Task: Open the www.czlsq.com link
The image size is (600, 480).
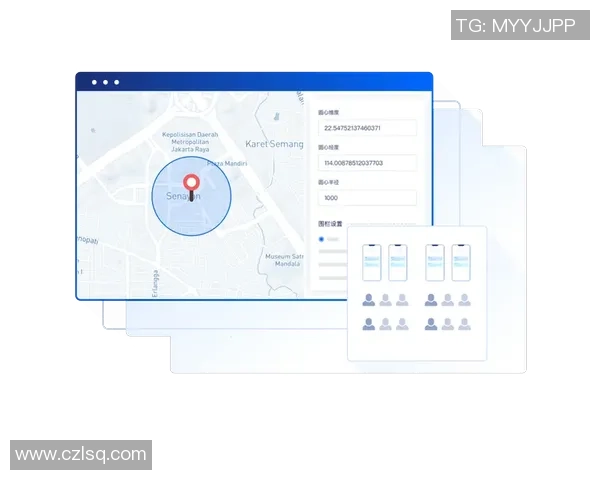Action: pos(81,455)
